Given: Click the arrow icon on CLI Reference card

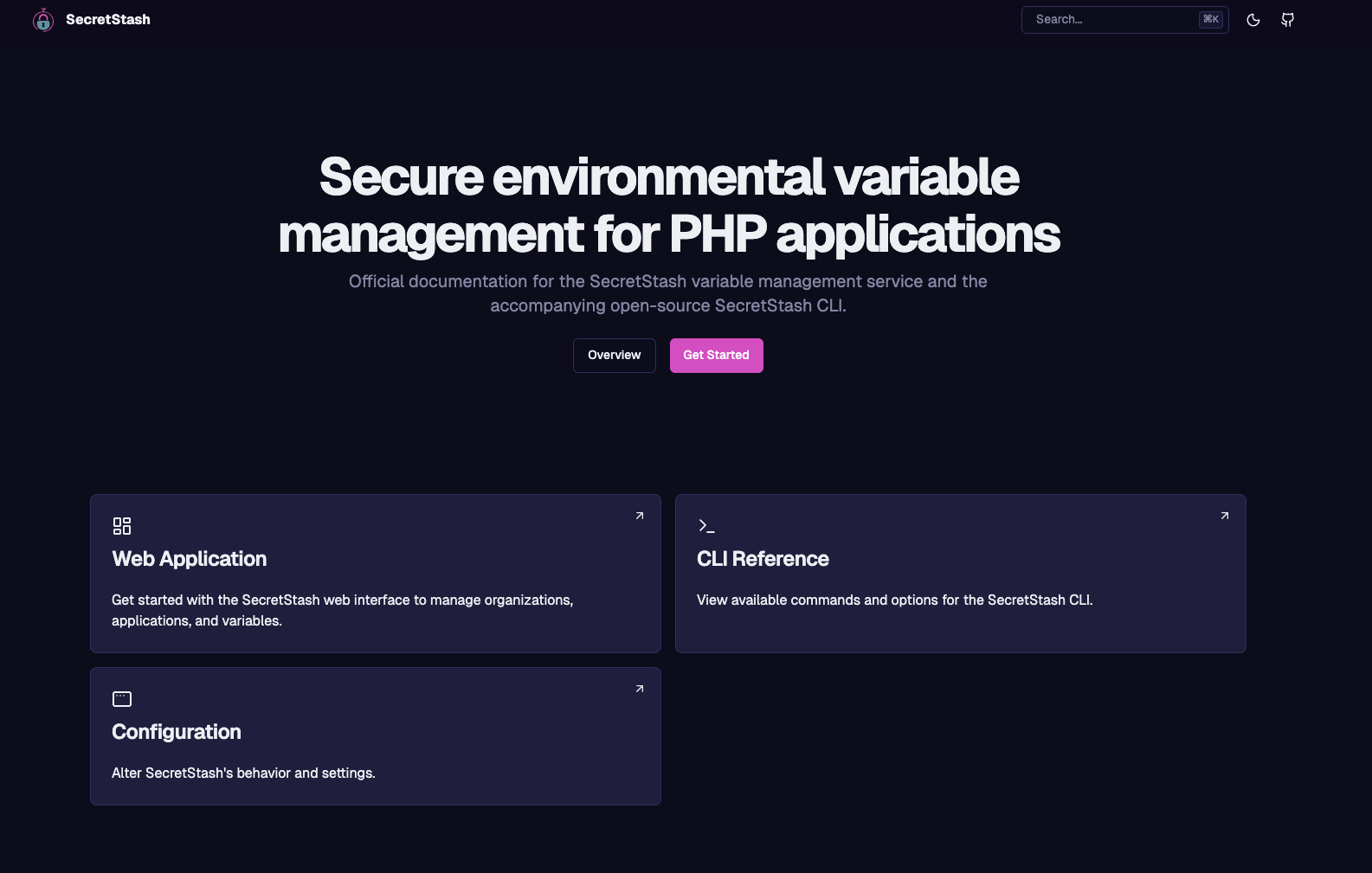Looking at the screenshot, I should pos(1224,516).
